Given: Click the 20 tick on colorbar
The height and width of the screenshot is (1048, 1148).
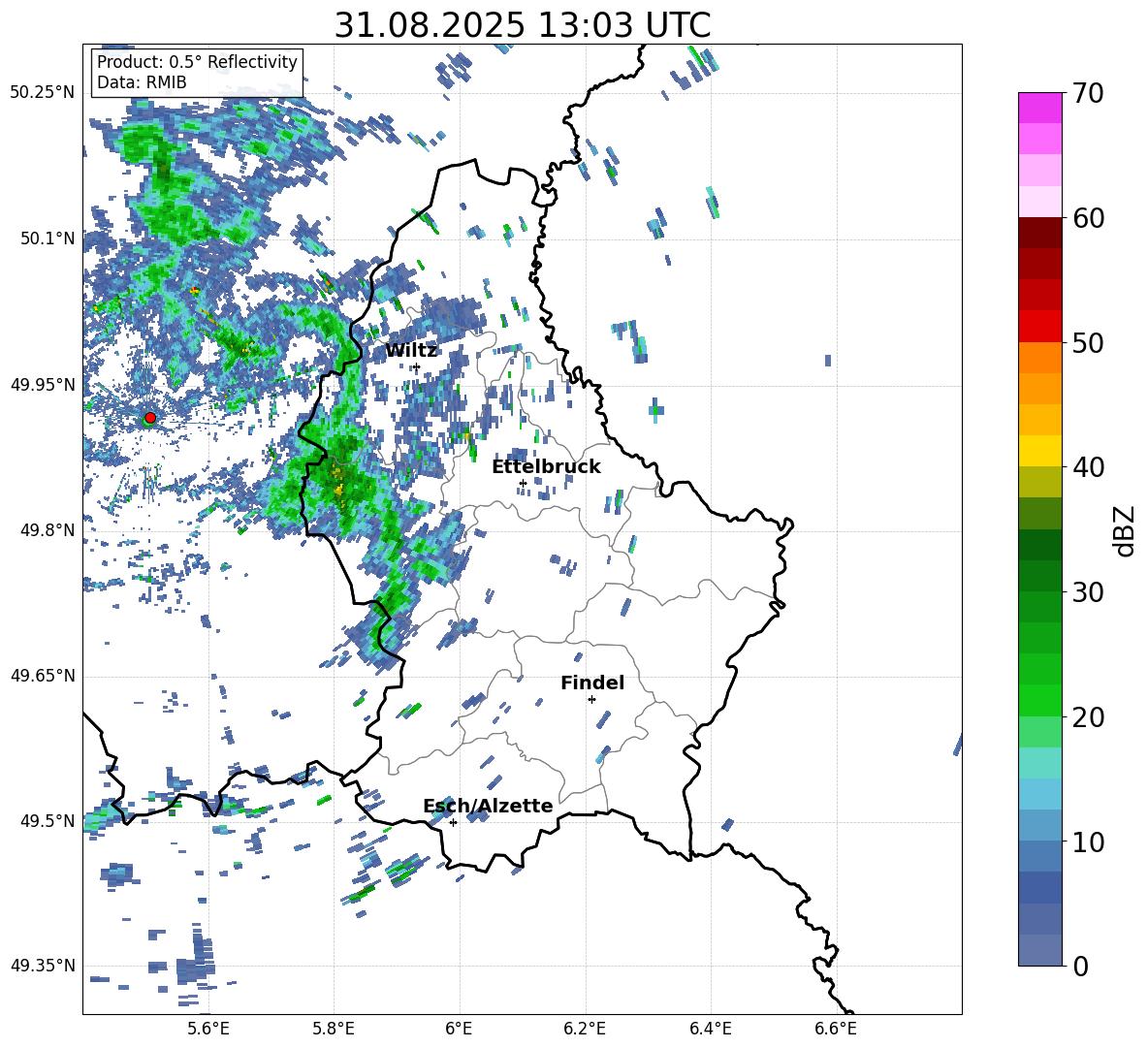Looking at the screenshot, I should tap(1087, 717).
